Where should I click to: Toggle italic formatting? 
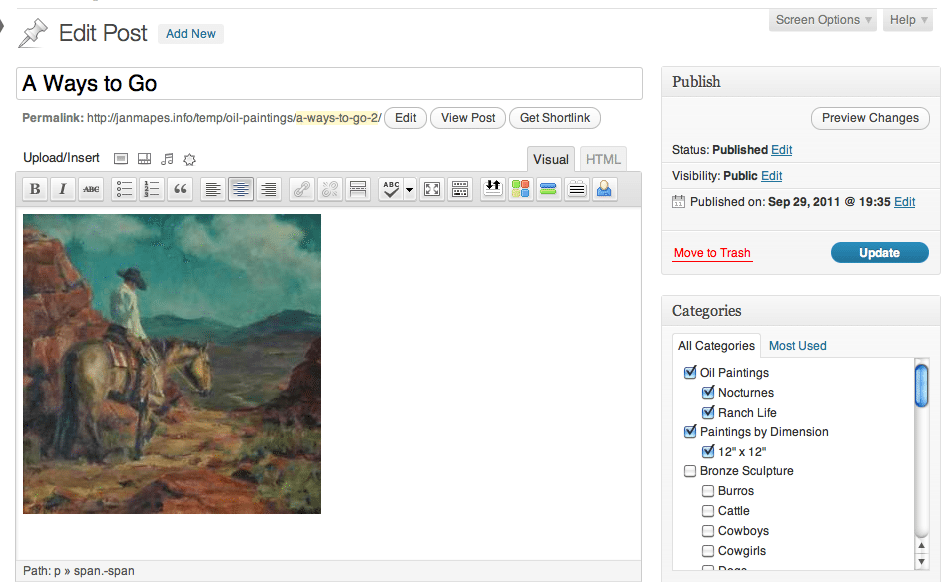[x=62, y=189]
